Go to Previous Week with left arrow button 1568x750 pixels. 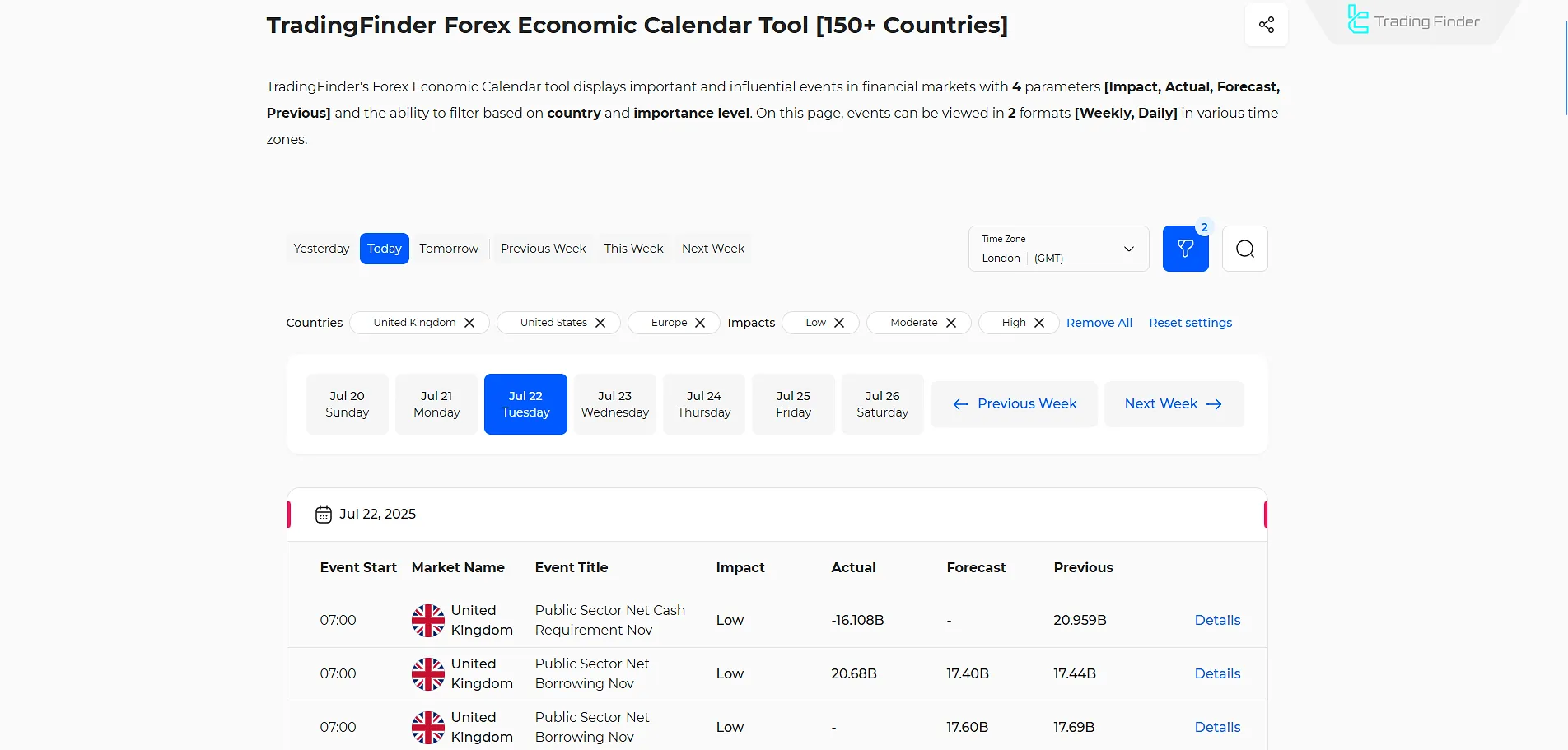click(x=1015, y=404)
